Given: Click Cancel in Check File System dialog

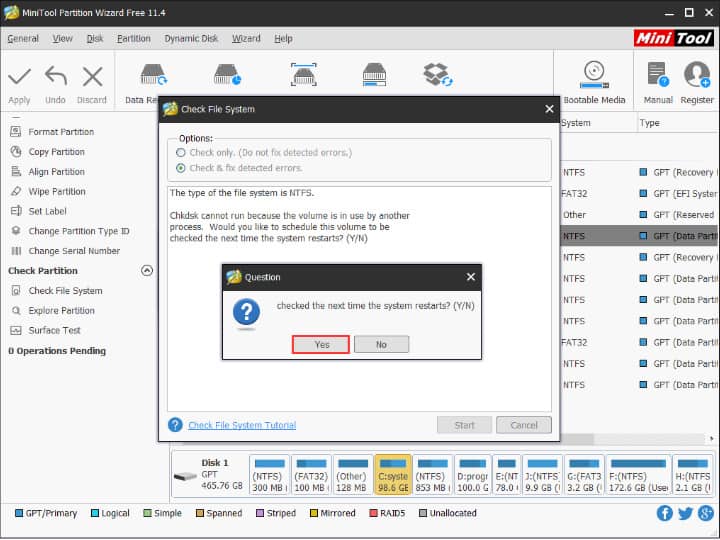Looking at the screenshot, I should [x=524, y=425].
